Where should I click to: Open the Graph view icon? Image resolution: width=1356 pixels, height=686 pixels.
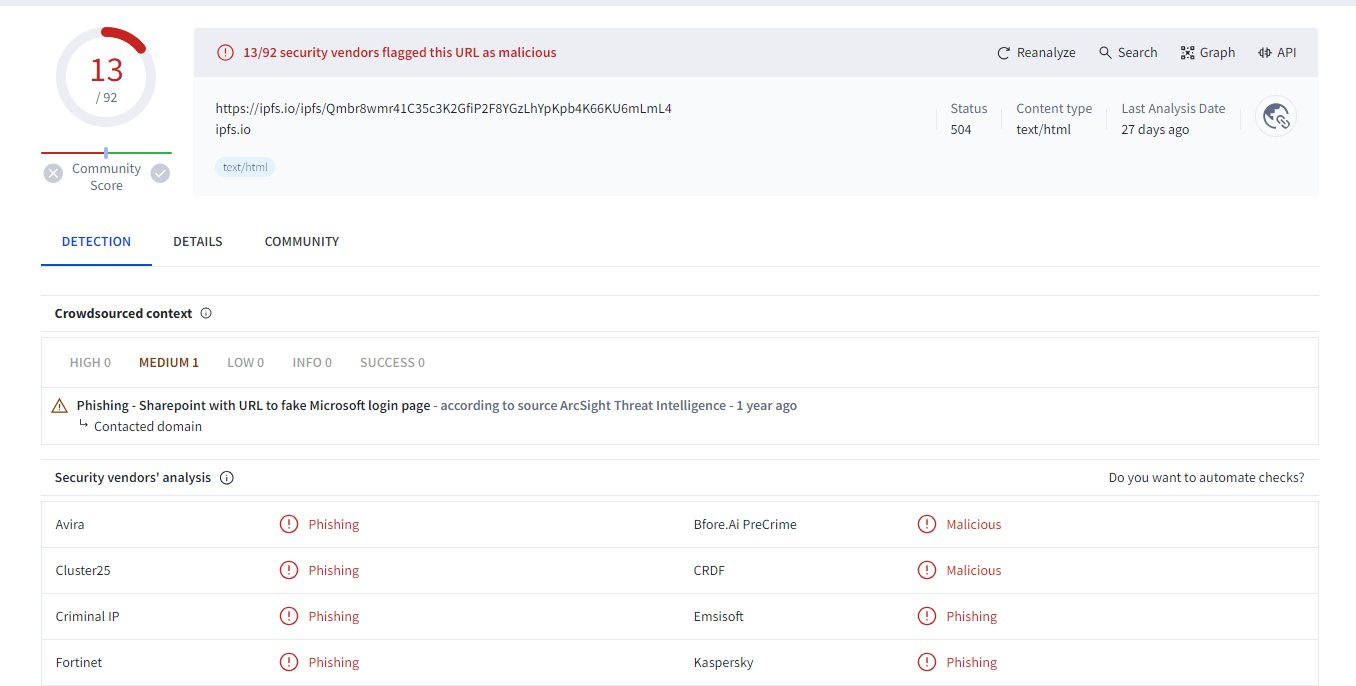point(1187,53)
